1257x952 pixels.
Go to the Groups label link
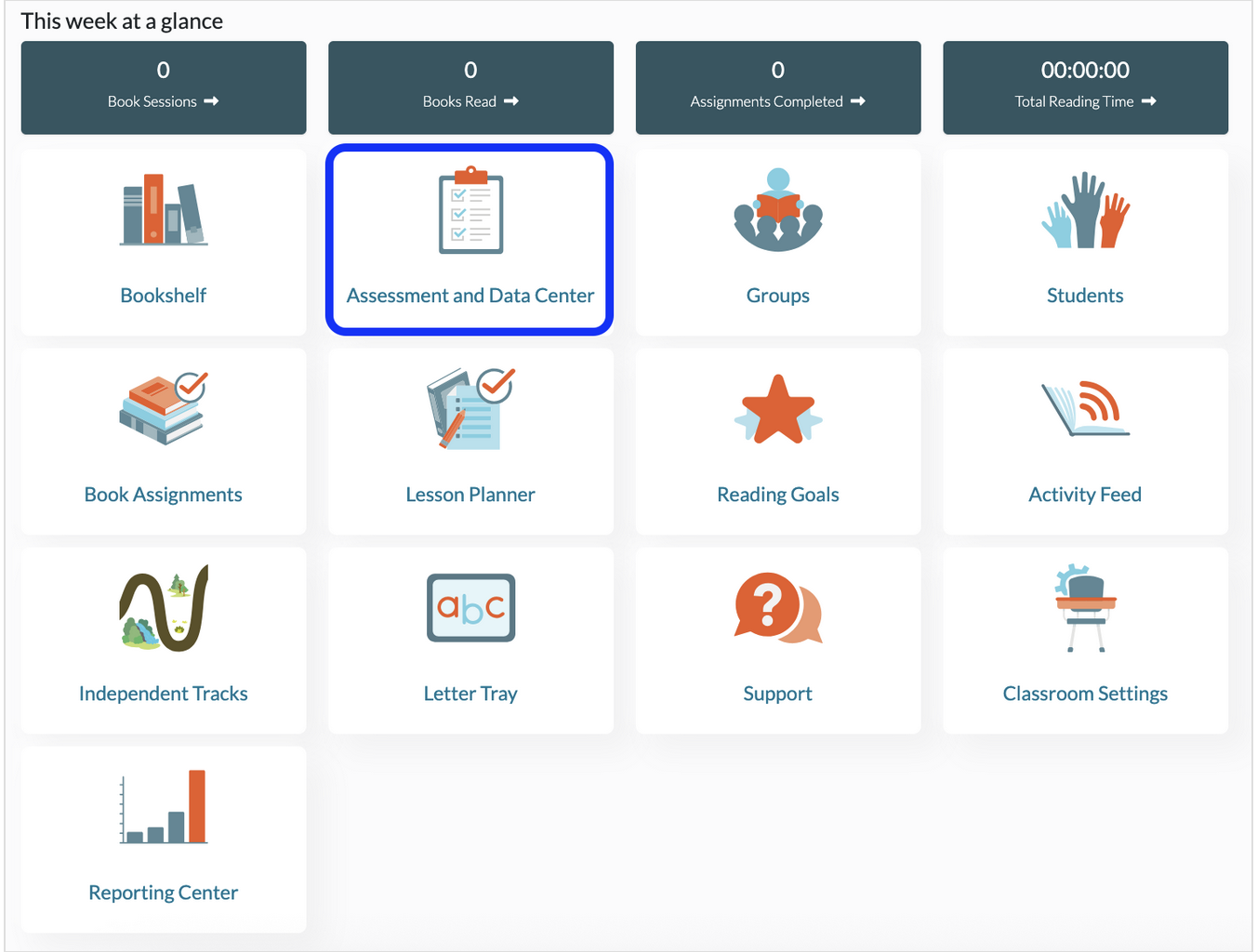coord(778,296)
